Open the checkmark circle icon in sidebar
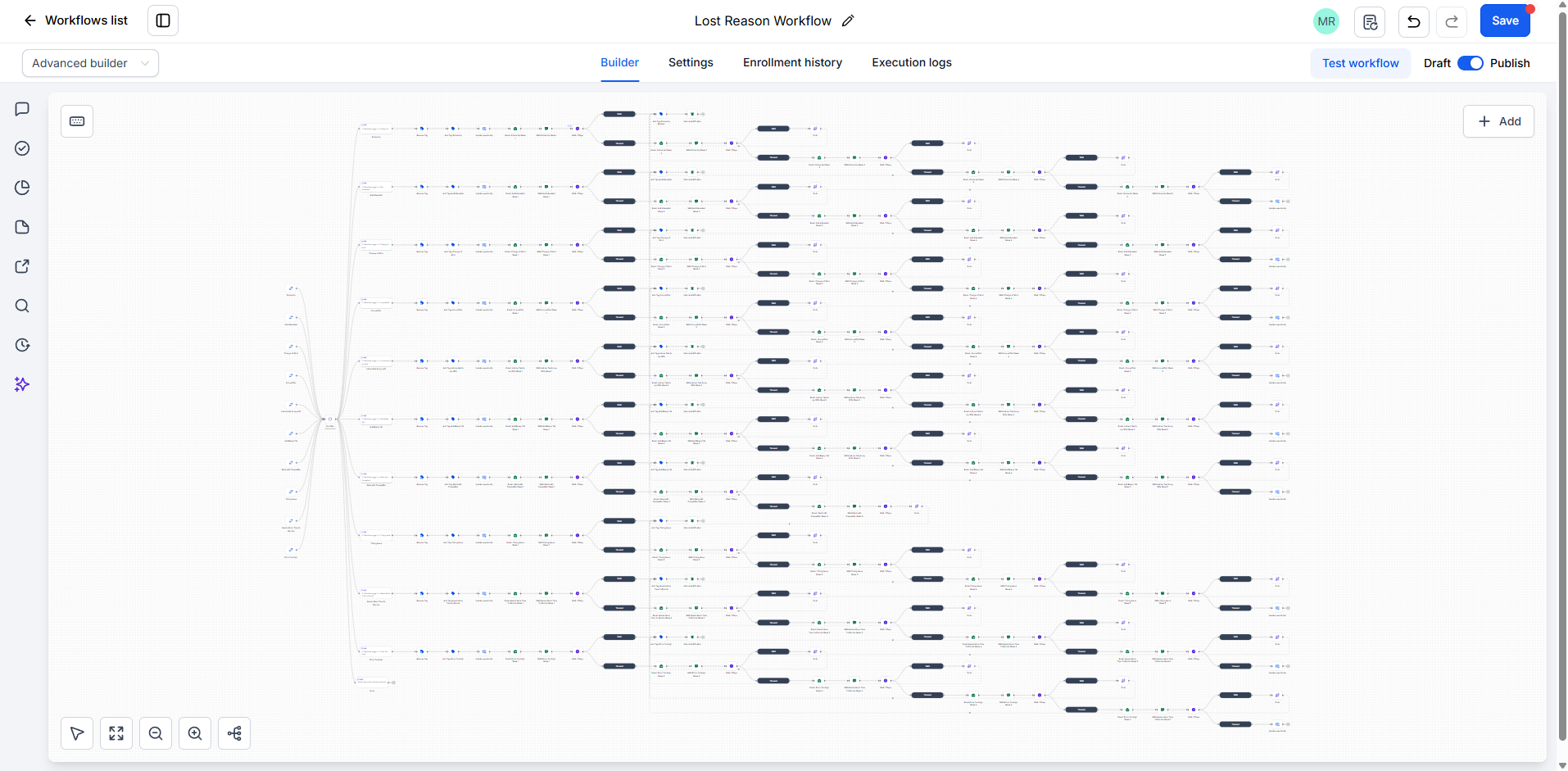Screen dimensions: 1568x771 pyautogui.click(x=22, y=148)
